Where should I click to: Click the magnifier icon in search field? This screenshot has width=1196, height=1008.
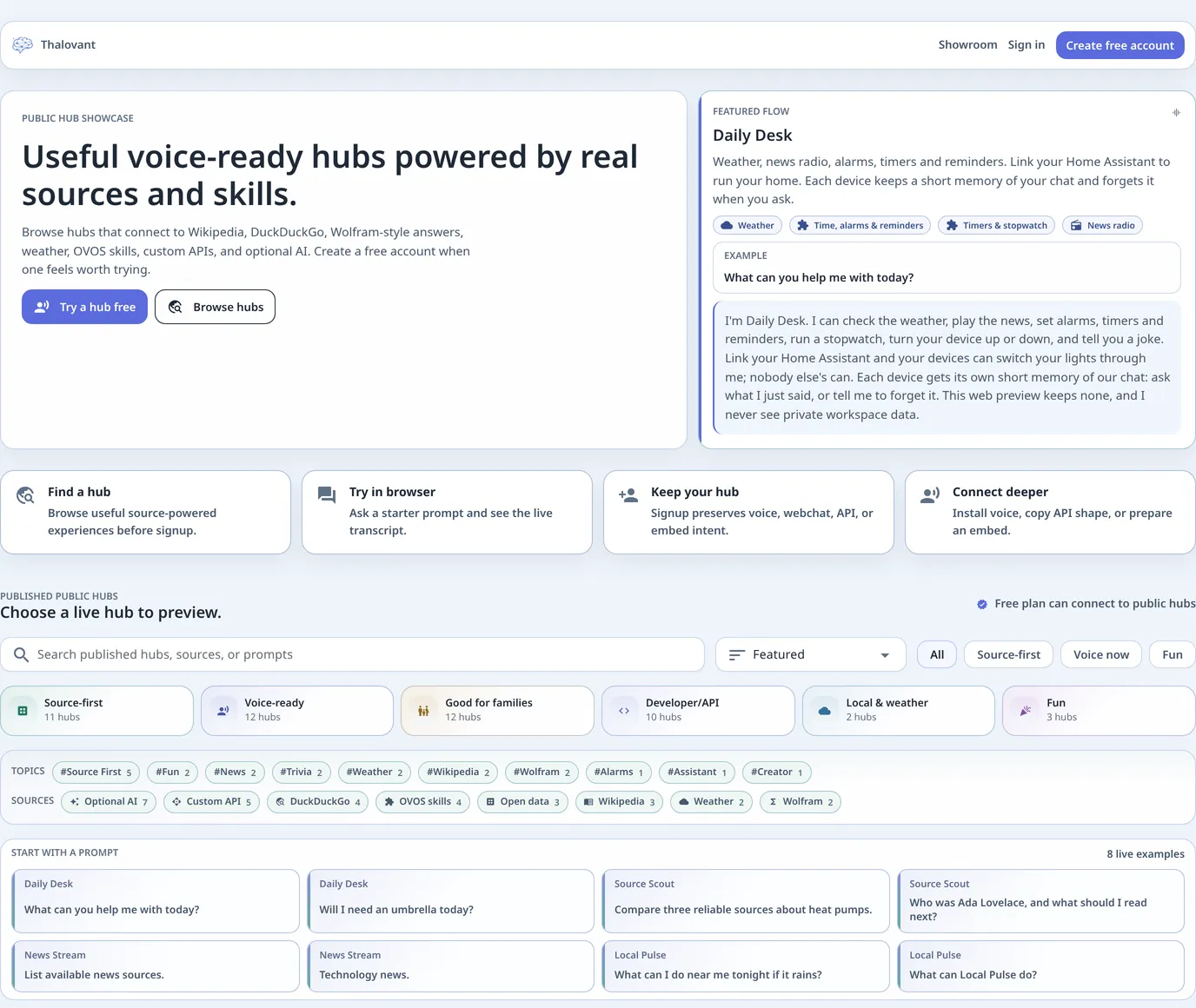[21, 654]
